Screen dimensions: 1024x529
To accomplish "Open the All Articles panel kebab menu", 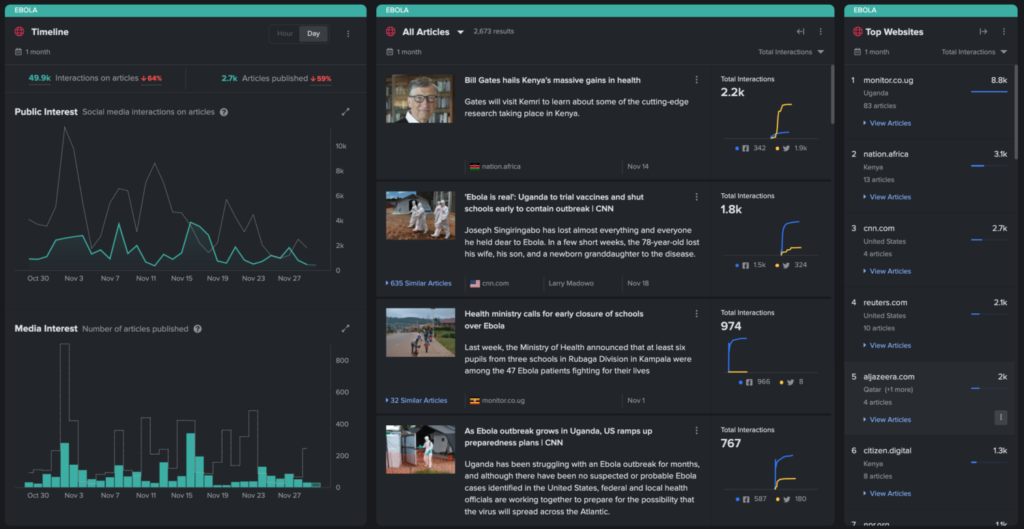I will tap(821, 31).
